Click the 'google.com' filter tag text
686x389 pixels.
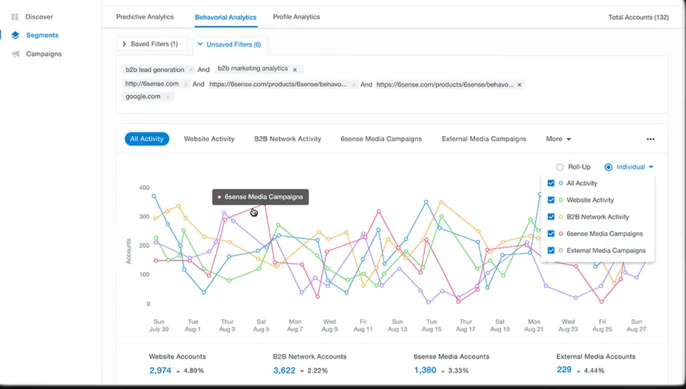(x=143, y=96)
